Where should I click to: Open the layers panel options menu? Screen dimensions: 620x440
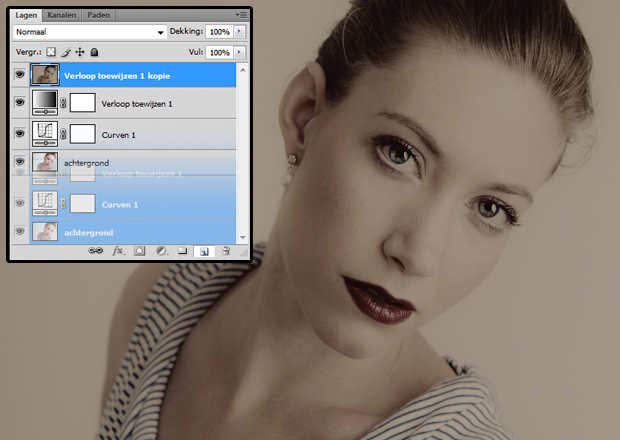241,15
